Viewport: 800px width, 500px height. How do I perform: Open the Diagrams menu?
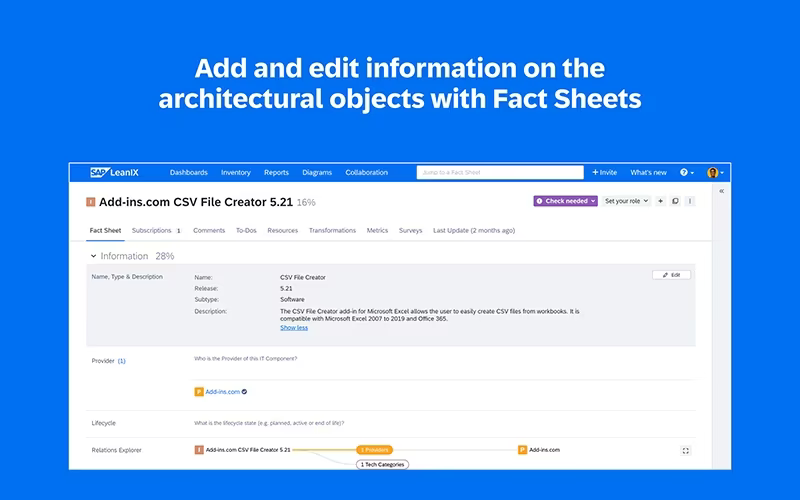[x=317, y=172]
